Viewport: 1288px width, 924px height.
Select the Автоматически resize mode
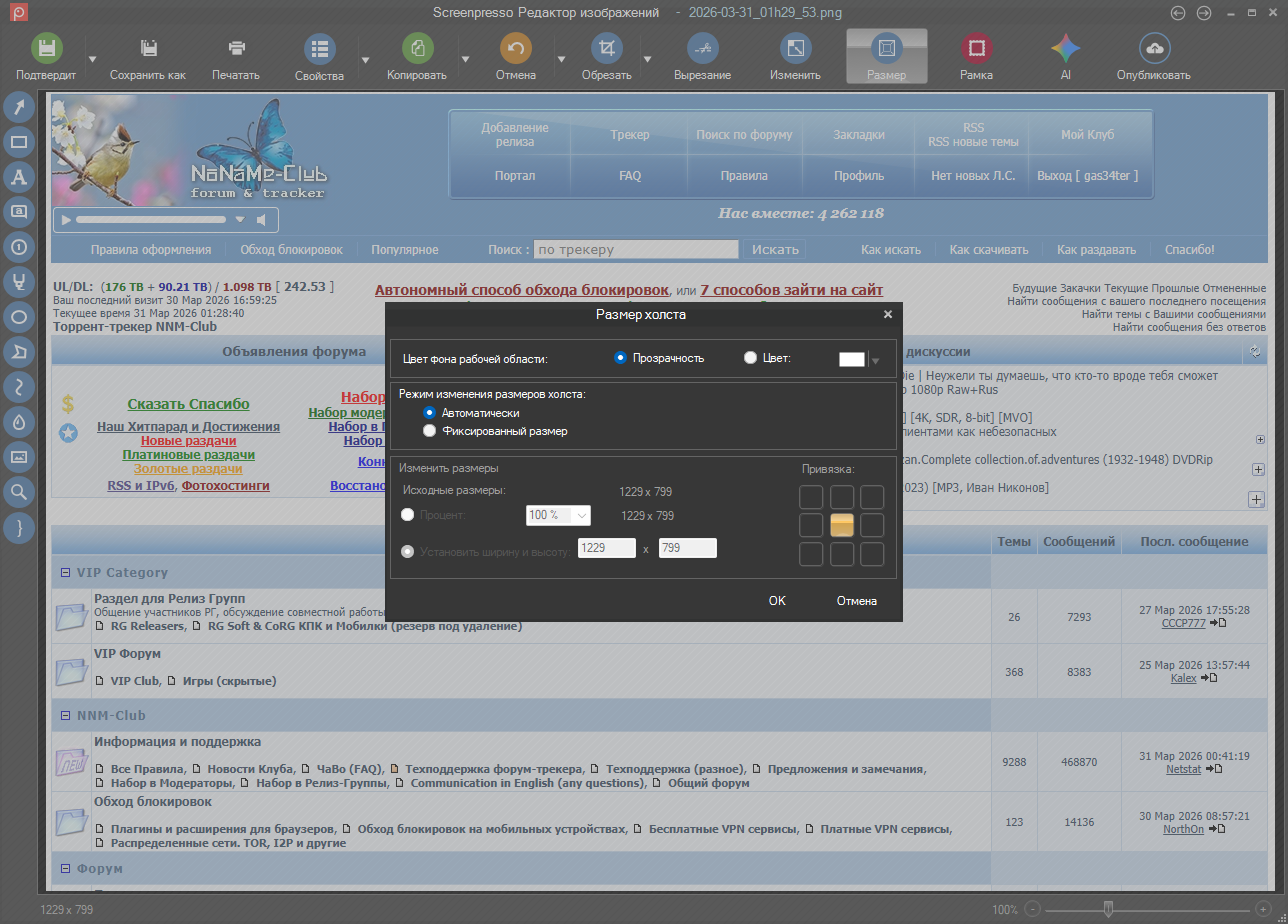tap(430, 412)
